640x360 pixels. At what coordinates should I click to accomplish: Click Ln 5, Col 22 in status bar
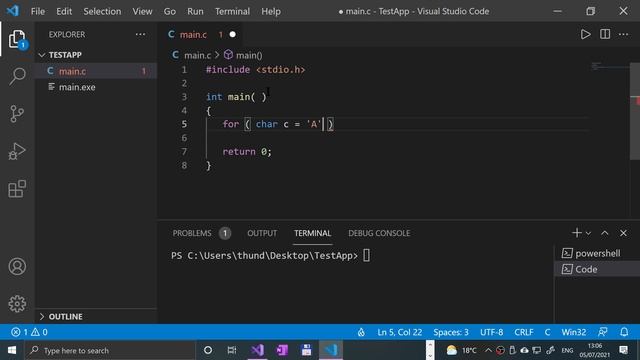[x=400, y=332]
